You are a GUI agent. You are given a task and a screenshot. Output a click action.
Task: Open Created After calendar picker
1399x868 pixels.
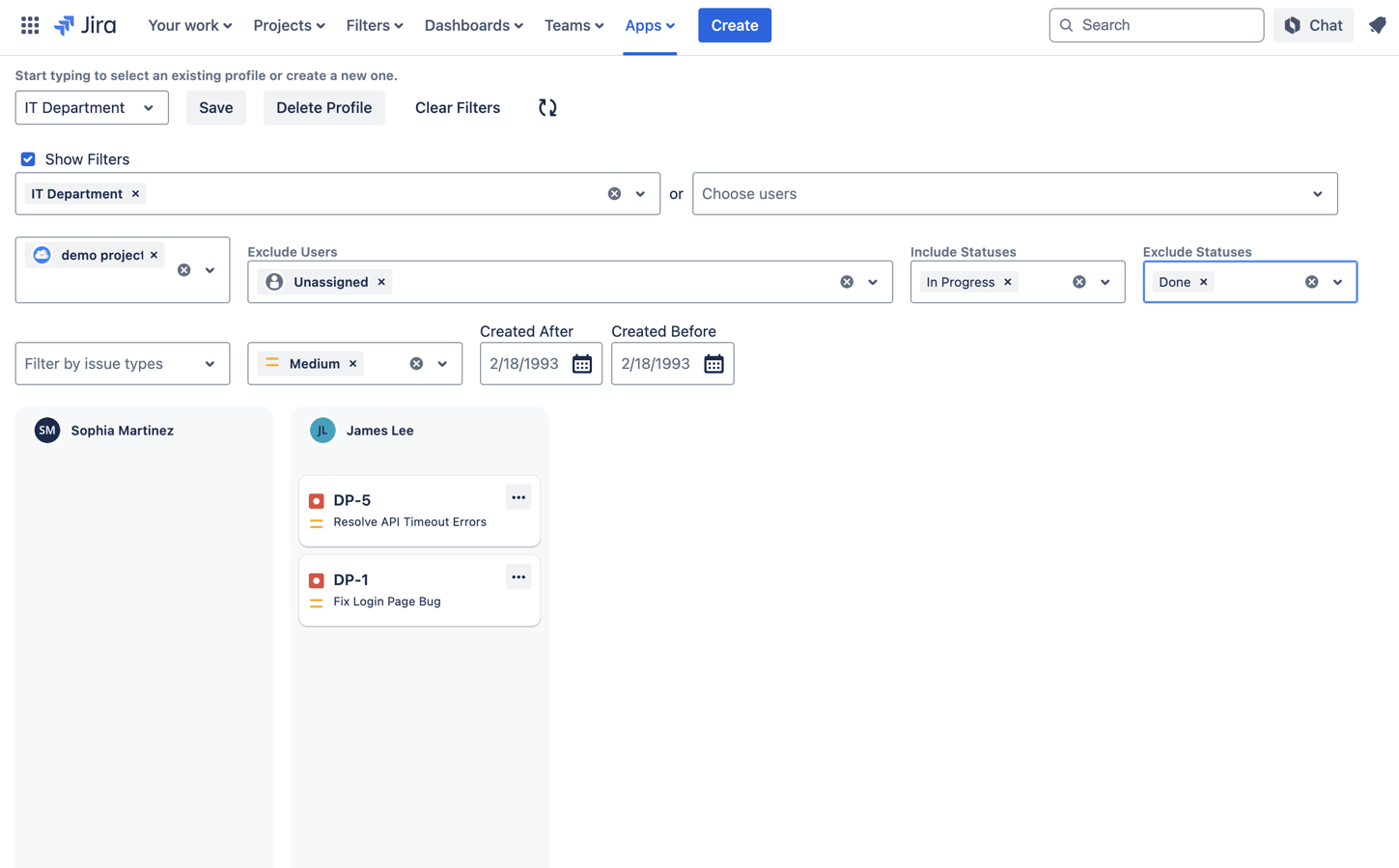tap(581, 364)
